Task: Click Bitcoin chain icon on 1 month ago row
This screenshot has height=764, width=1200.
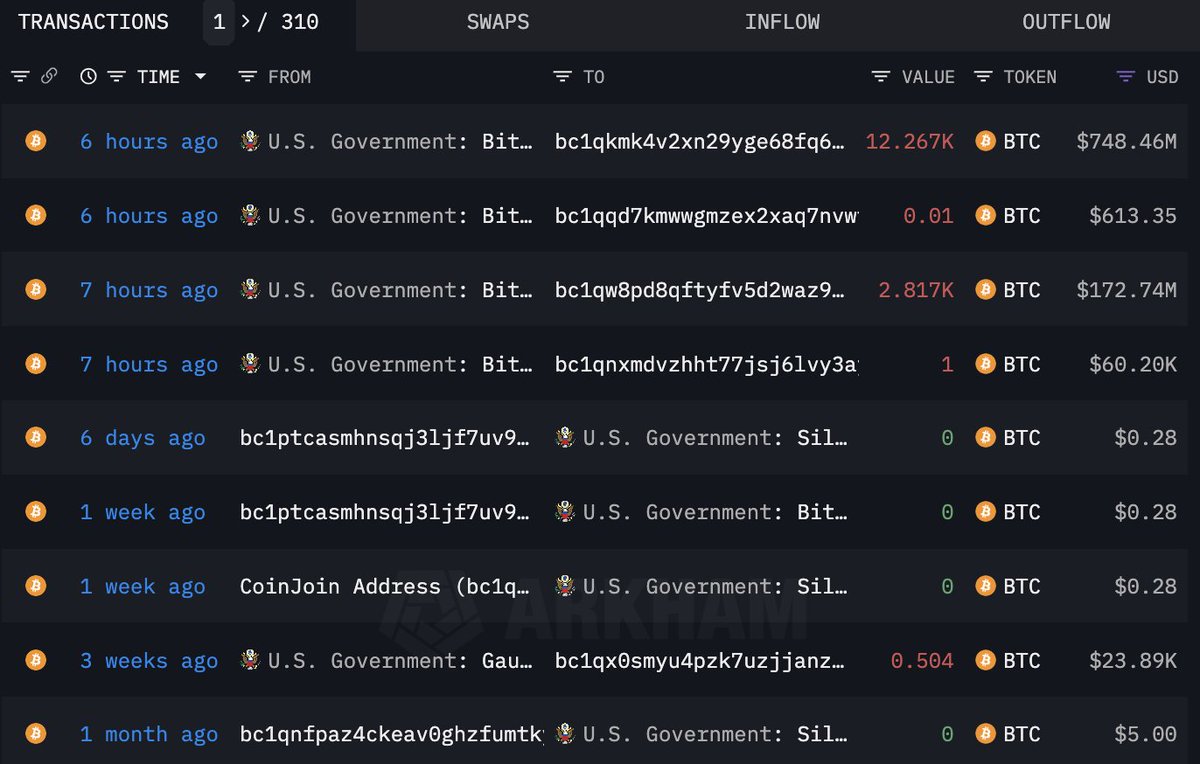Action: [36, 734]
